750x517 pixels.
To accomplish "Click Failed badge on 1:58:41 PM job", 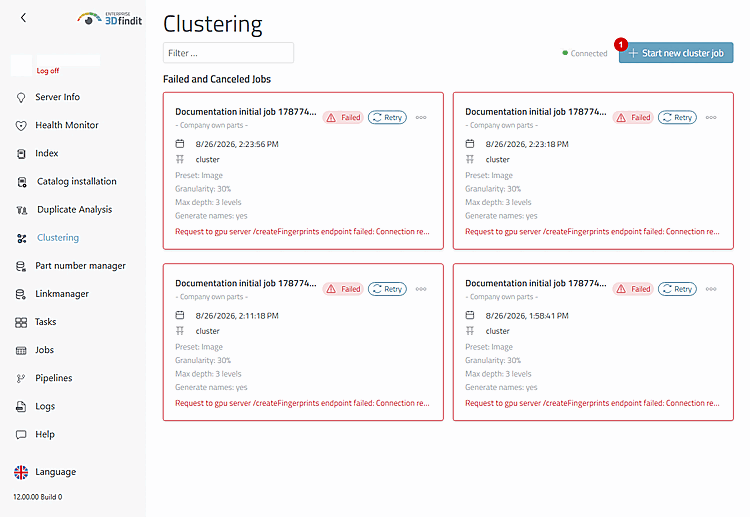I will 633,289.
